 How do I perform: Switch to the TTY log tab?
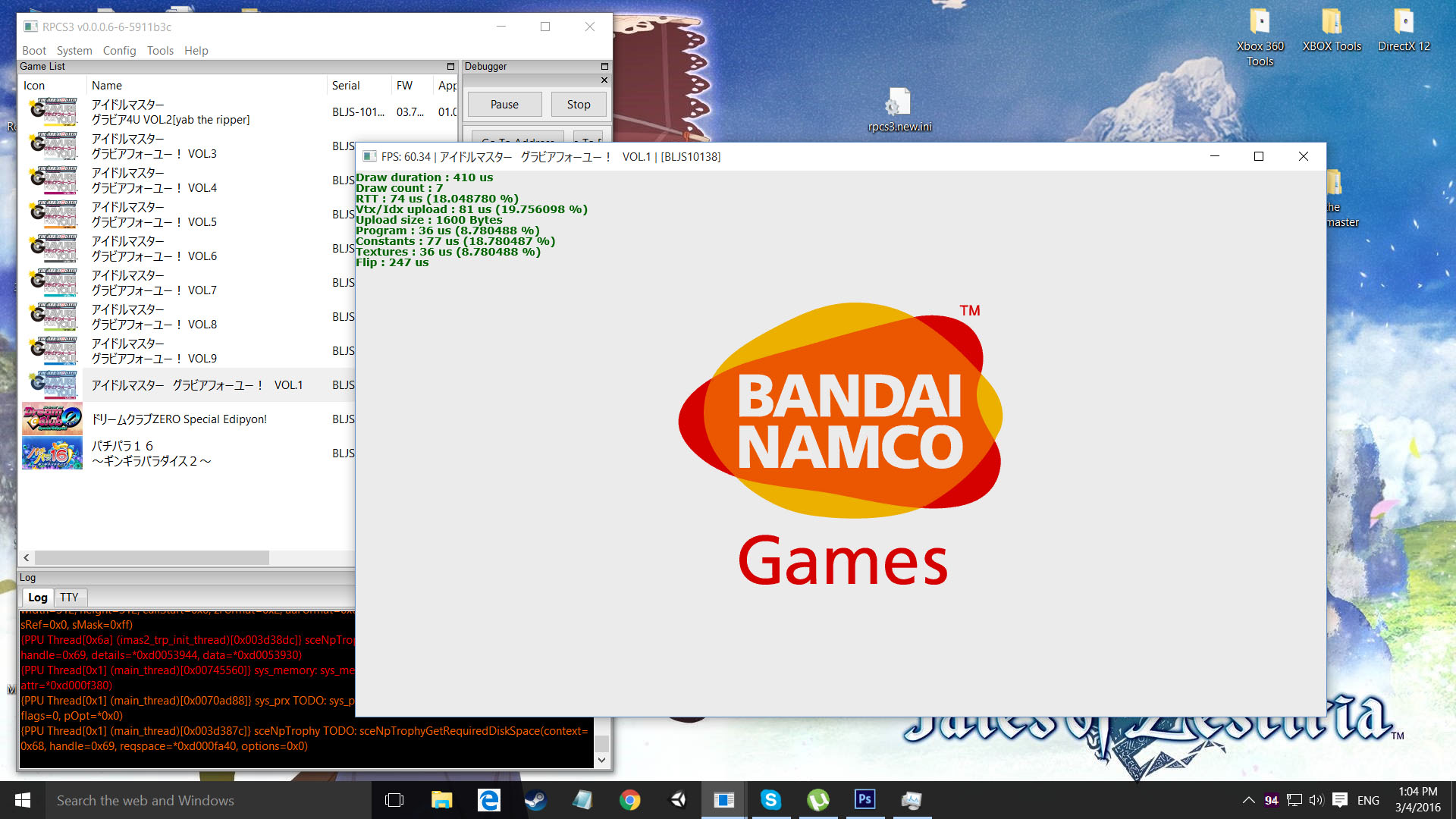tap(69, 598)
